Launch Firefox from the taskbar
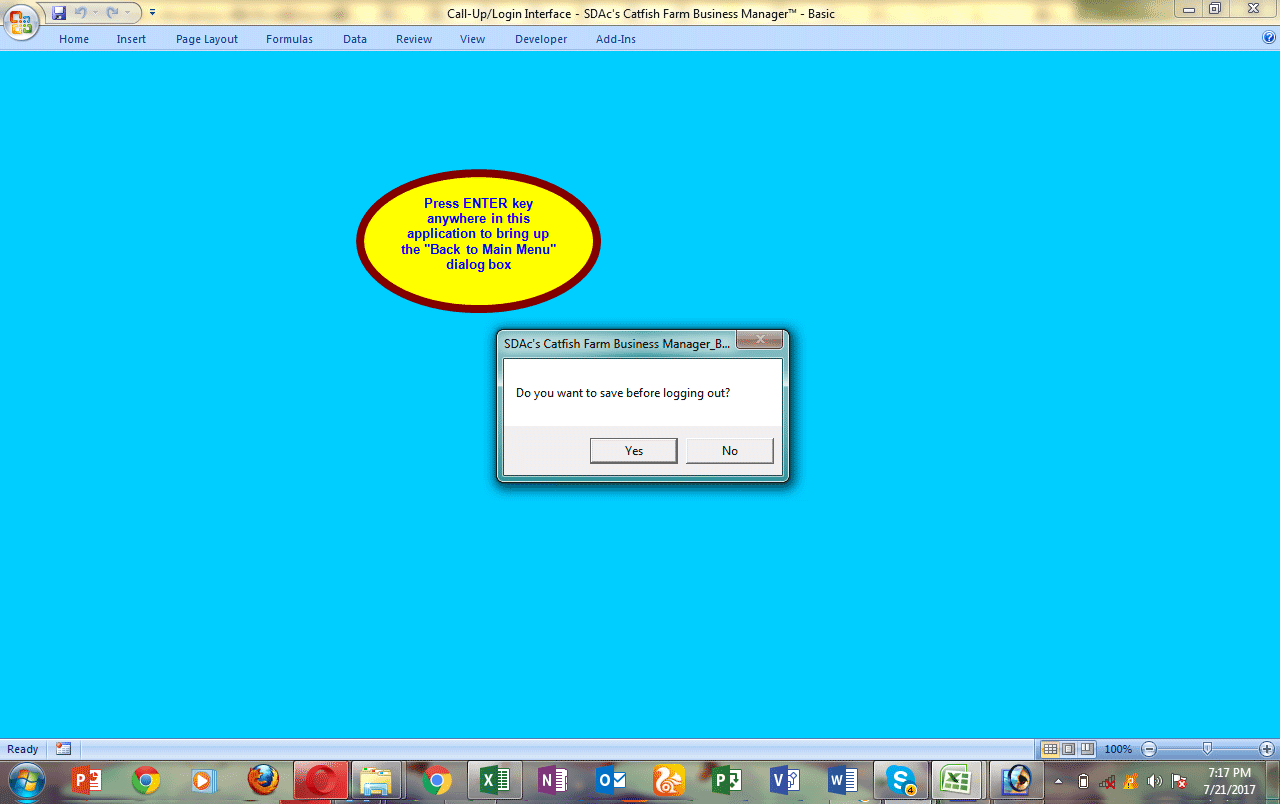Image resolution: width=1280 pixels, height=804 pixels. click(263, 781)
